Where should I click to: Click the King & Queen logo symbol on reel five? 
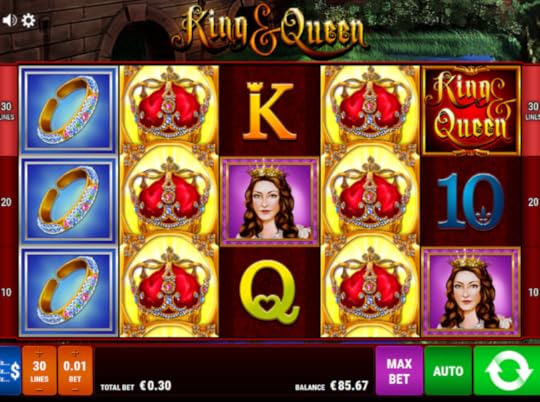point(471,111)
